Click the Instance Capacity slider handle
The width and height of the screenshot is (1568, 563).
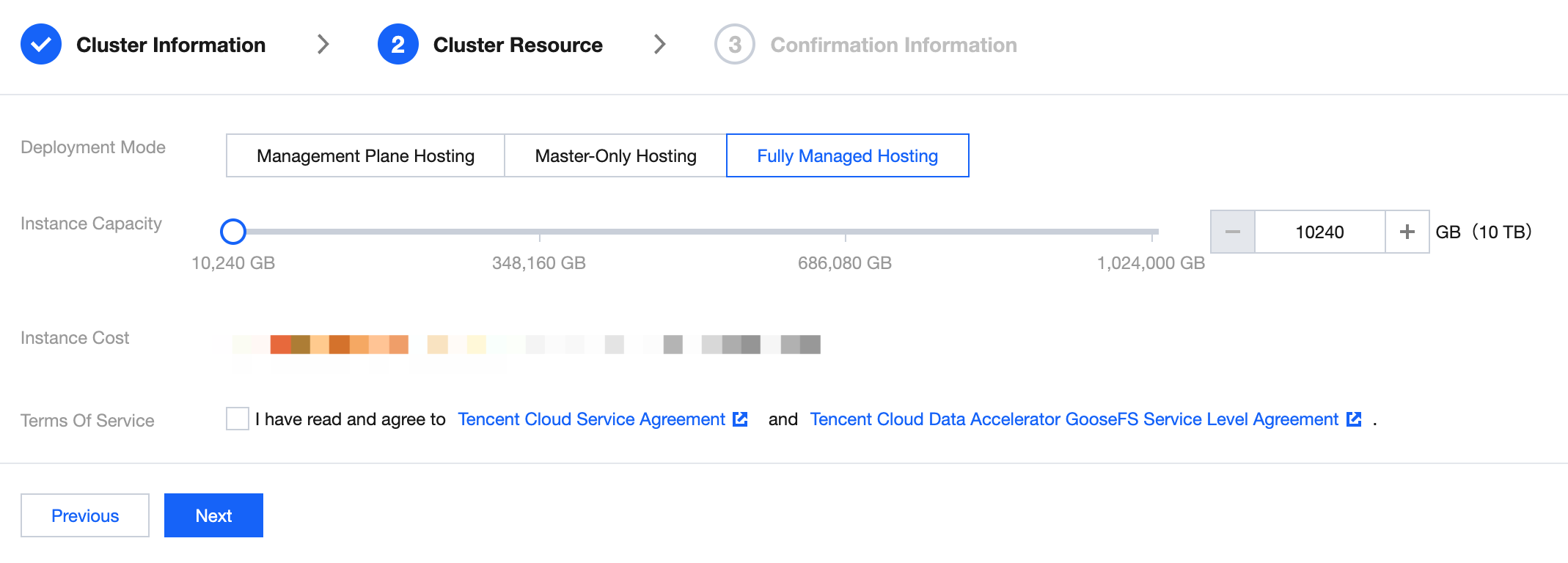point(233,232)
